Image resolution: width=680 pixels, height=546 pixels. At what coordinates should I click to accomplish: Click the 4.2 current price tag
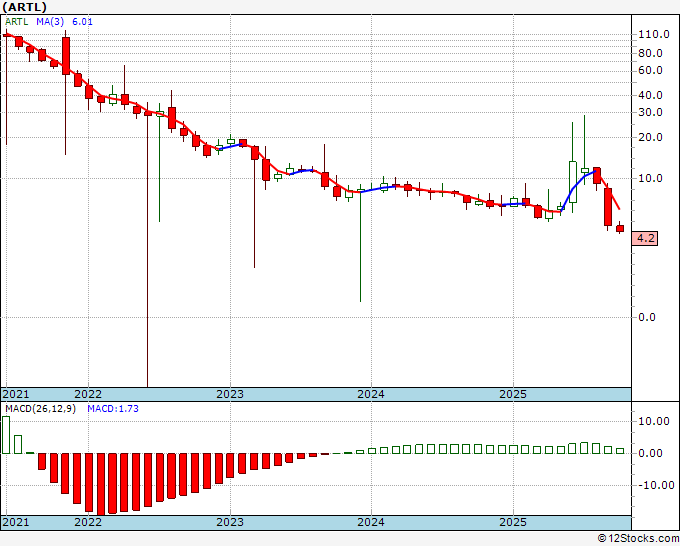tap(645, 239)
